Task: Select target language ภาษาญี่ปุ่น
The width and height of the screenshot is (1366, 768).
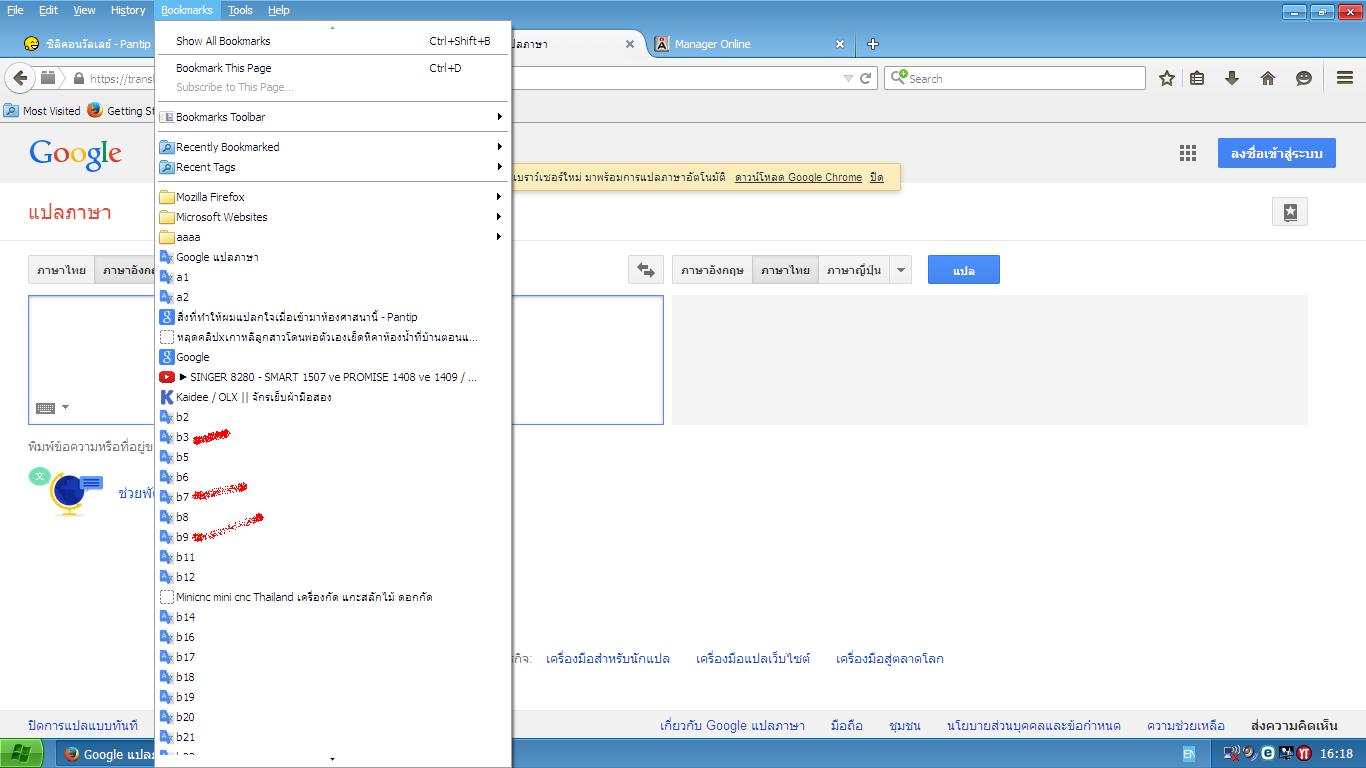Action: tap(854, 270)
